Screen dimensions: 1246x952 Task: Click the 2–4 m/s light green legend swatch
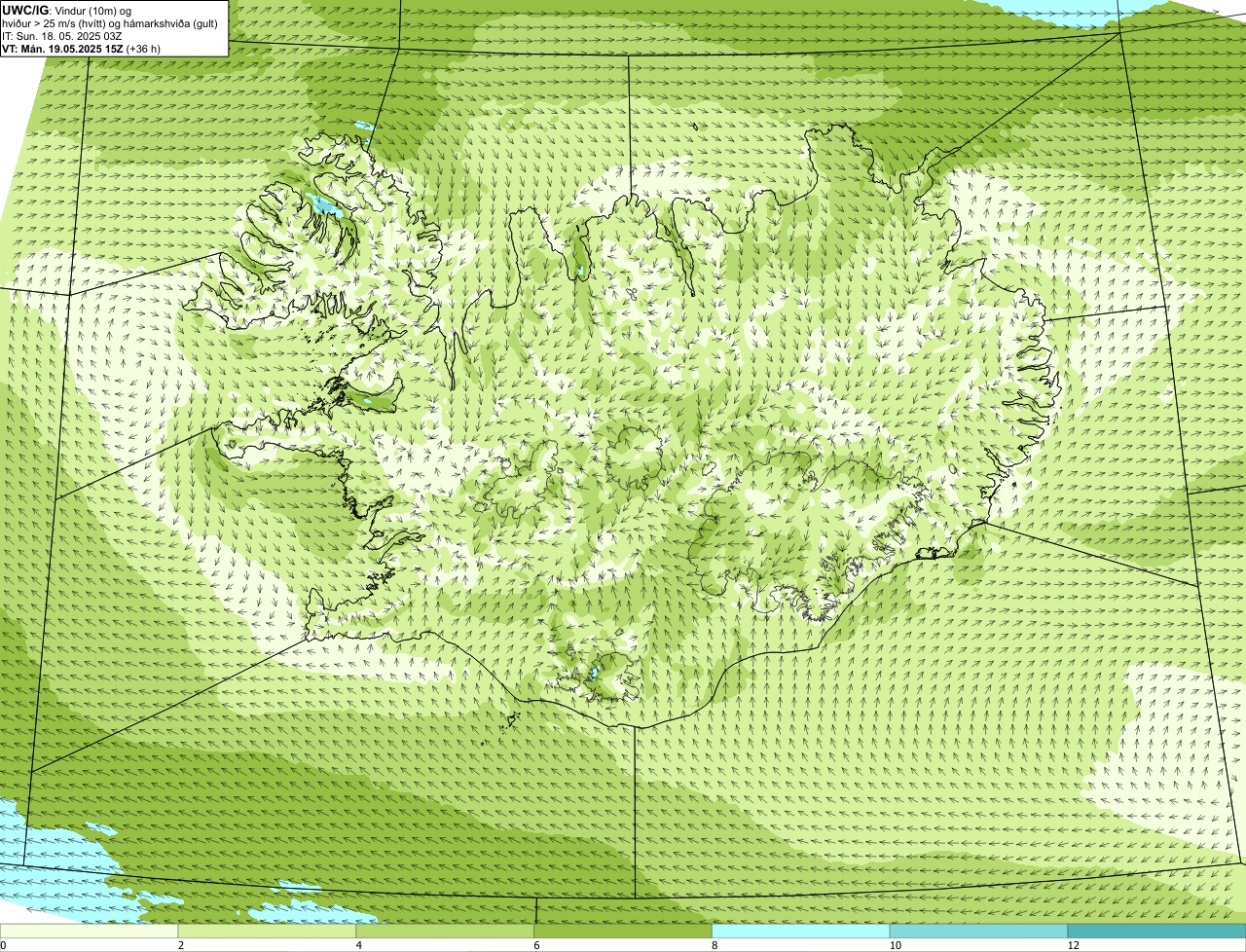268,932
